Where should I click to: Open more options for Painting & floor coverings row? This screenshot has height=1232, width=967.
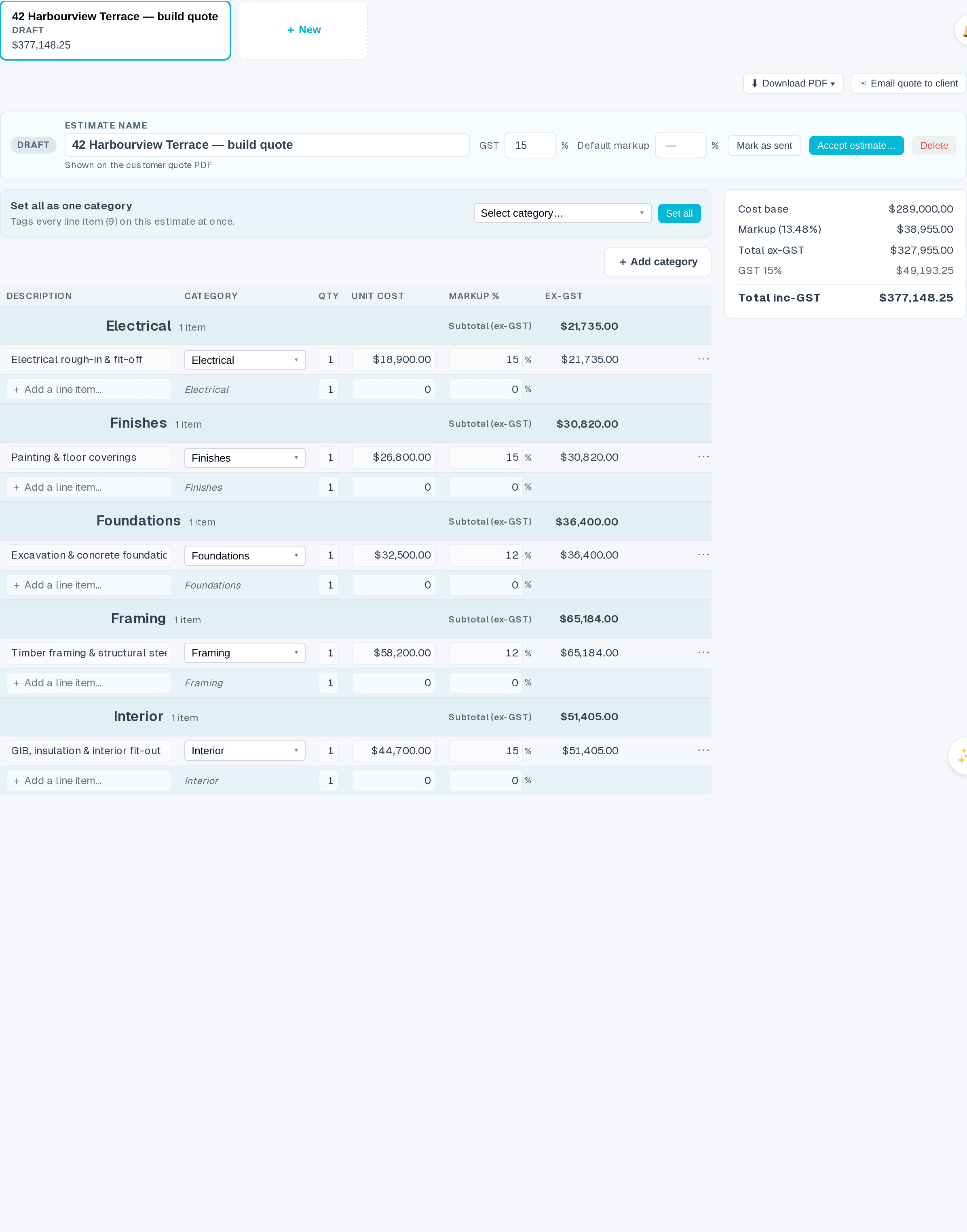[703, 457]
